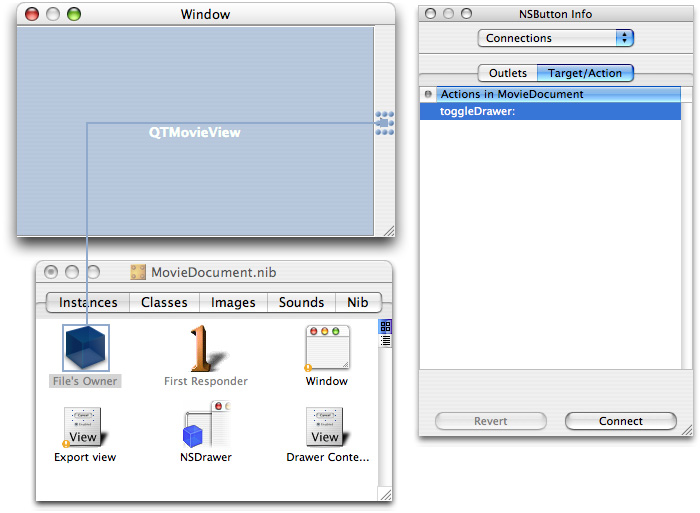Switch to icon view mode in nib window
The width and height of the screenshot is (700, 513).
pyautogui.click(x=385, y=326)
